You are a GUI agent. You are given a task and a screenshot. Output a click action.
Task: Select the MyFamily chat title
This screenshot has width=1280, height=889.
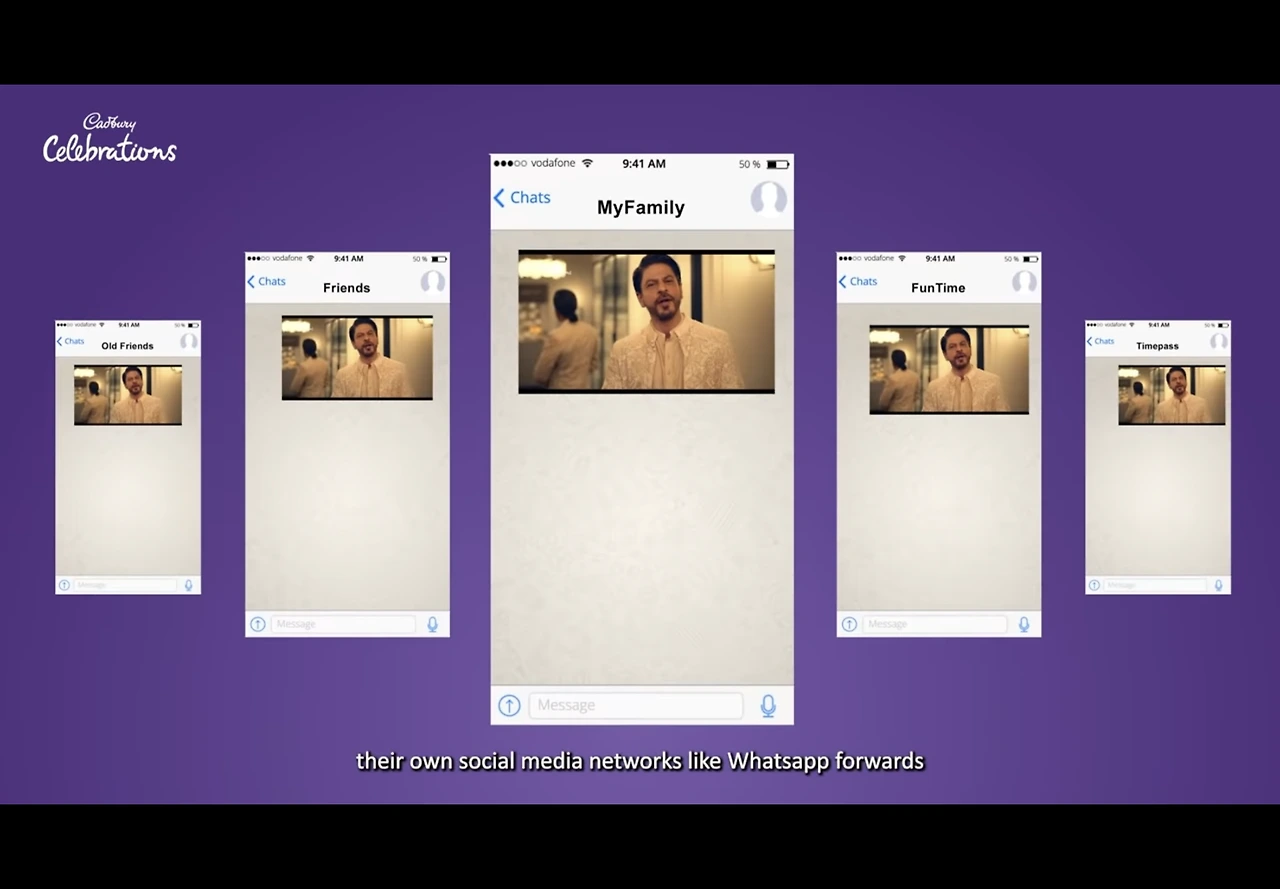pos(641,208)
